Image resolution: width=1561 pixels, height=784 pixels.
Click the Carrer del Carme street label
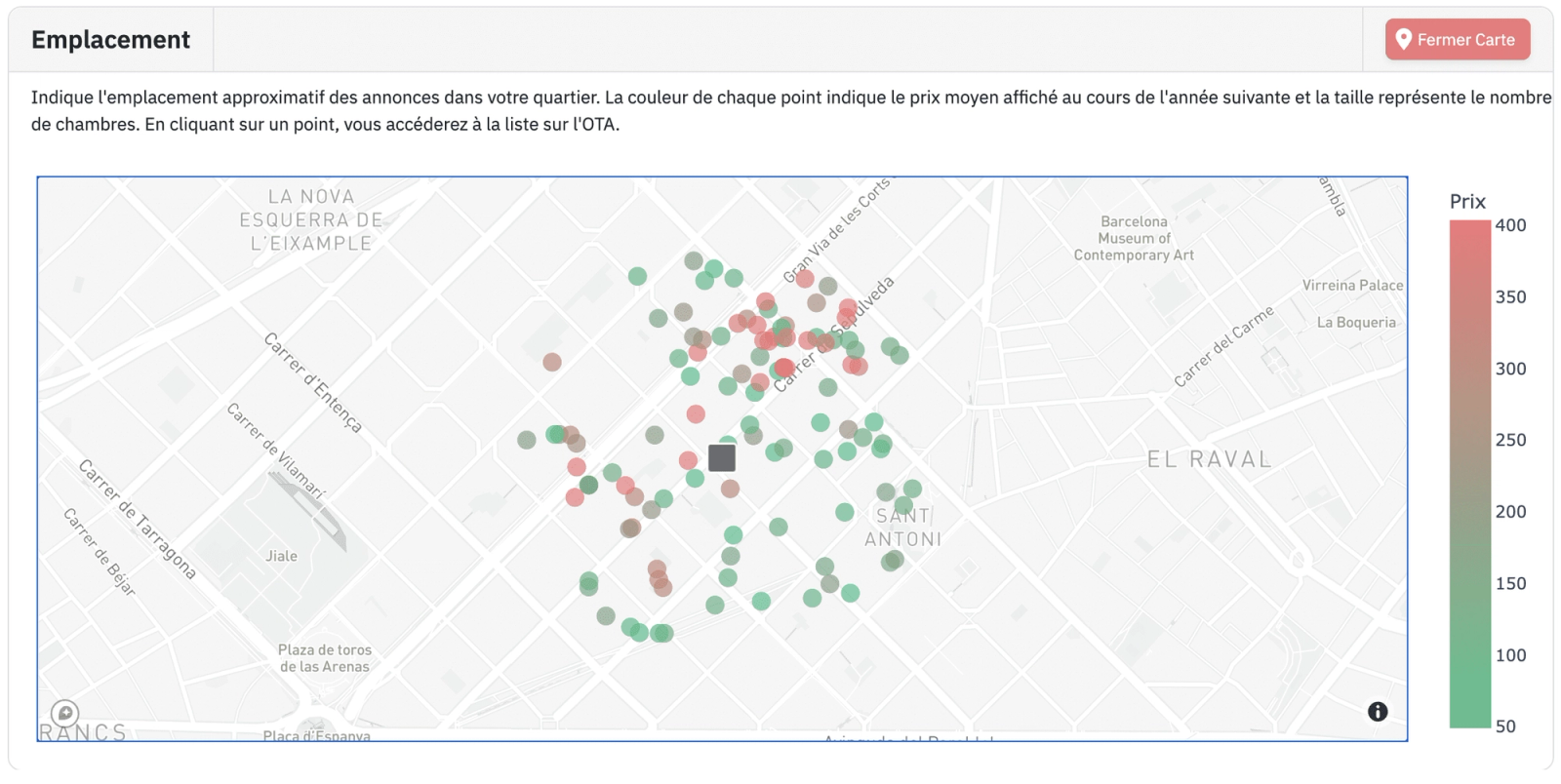pyautogui.click(x=1223, y=346)
